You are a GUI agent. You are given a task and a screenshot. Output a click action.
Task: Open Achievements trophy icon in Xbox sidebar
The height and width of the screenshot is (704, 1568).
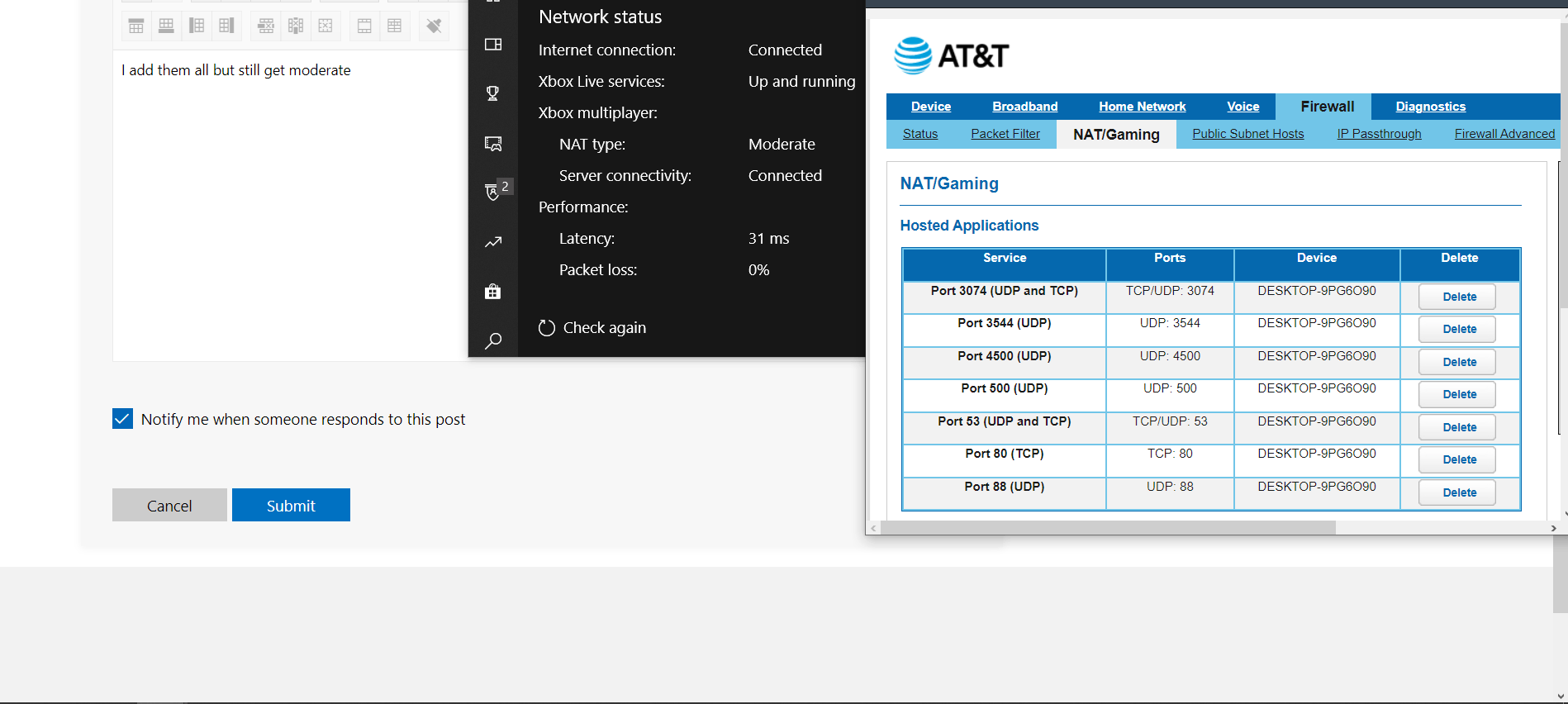[493, 93]
